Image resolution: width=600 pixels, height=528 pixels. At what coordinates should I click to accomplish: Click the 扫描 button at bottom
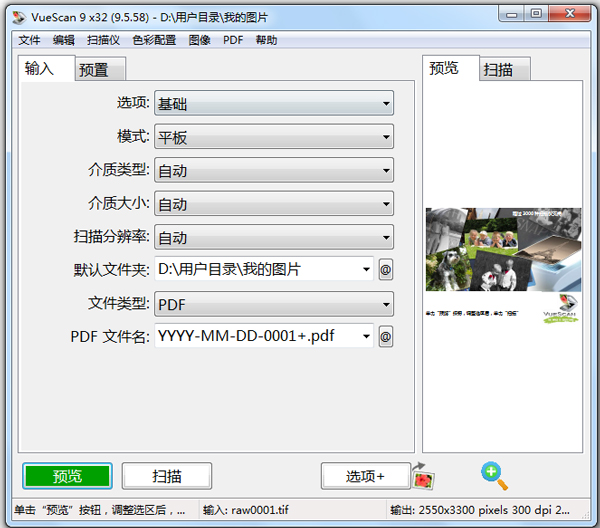[167, 476]
